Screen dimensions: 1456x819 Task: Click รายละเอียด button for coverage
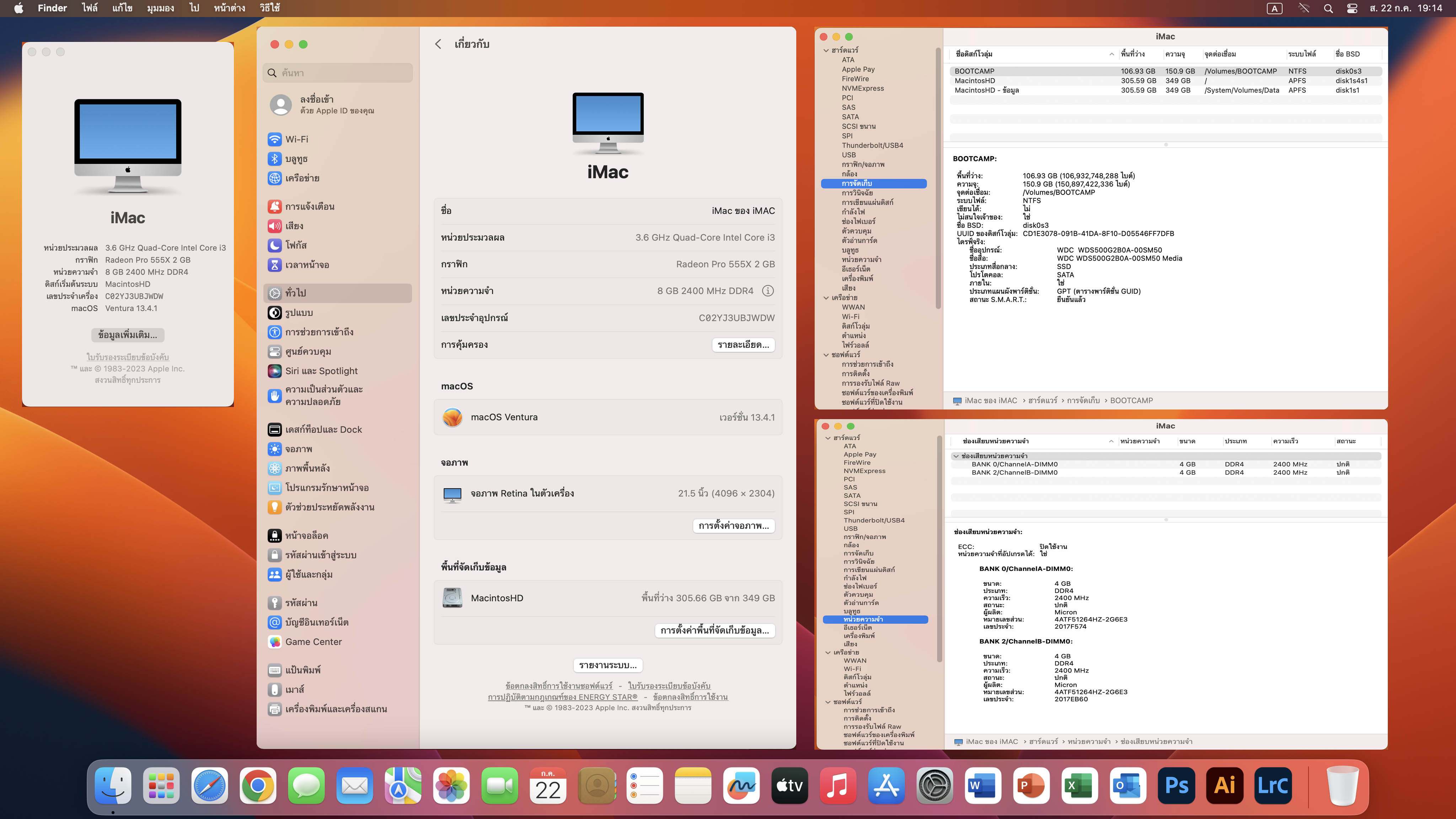click(743, 345)
